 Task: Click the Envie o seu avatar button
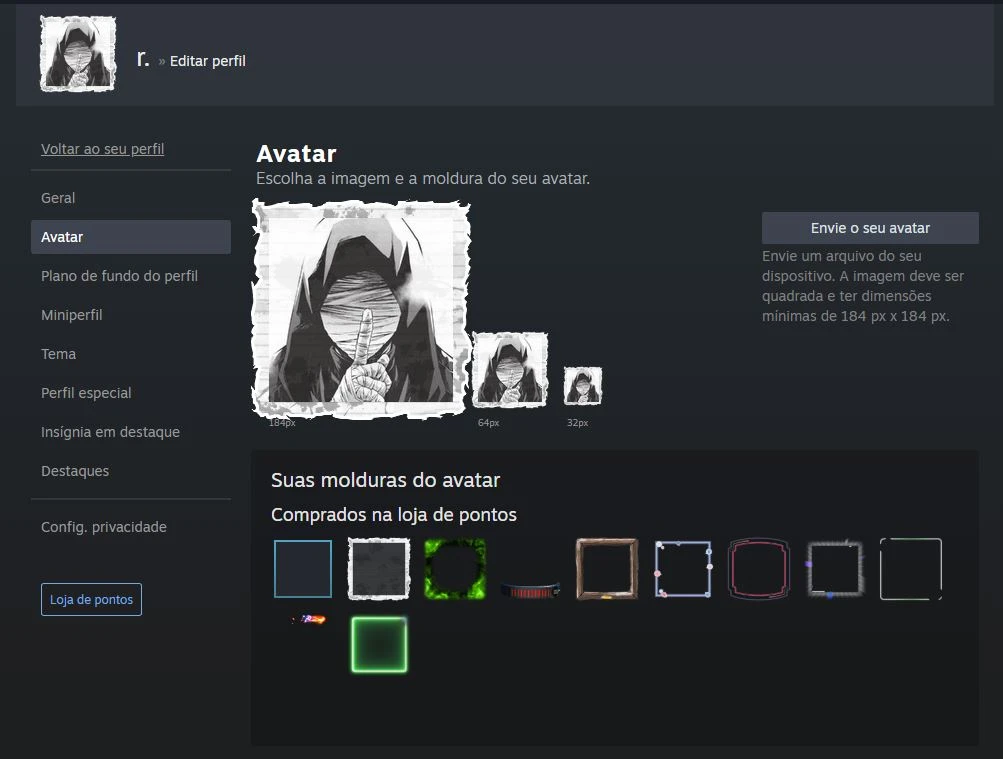pos(870,228)
